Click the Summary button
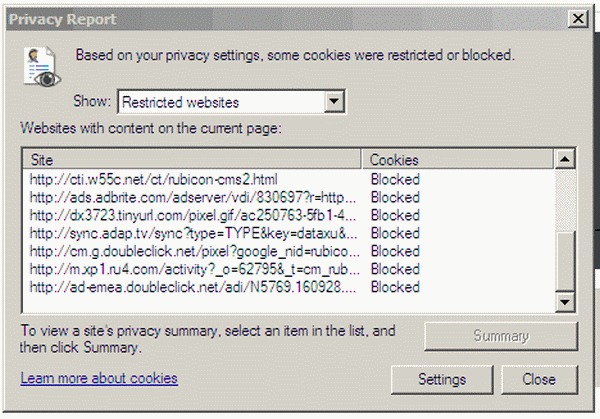The height and width of the screenshot is (419, 600). (501, 336)
